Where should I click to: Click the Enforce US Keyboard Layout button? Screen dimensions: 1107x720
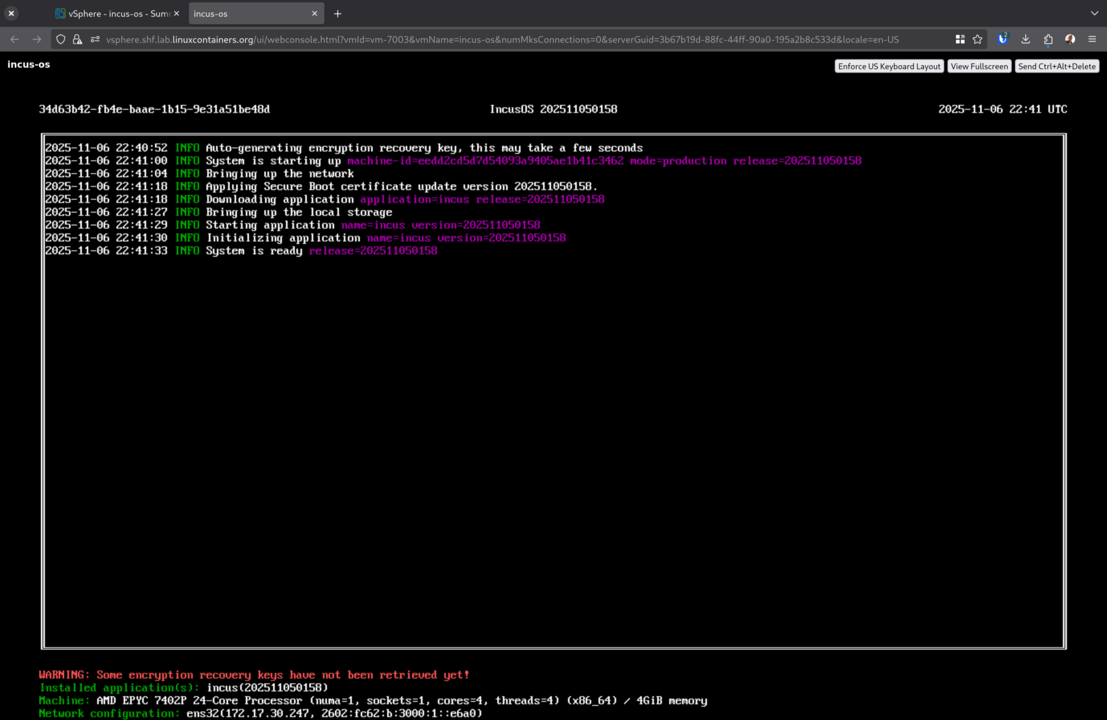pos(889,66)
